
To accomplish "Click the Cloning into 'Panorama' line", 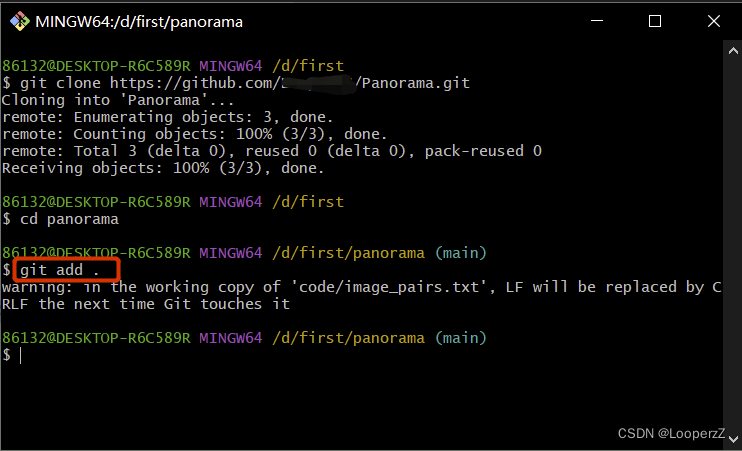I will click(118, 100).
